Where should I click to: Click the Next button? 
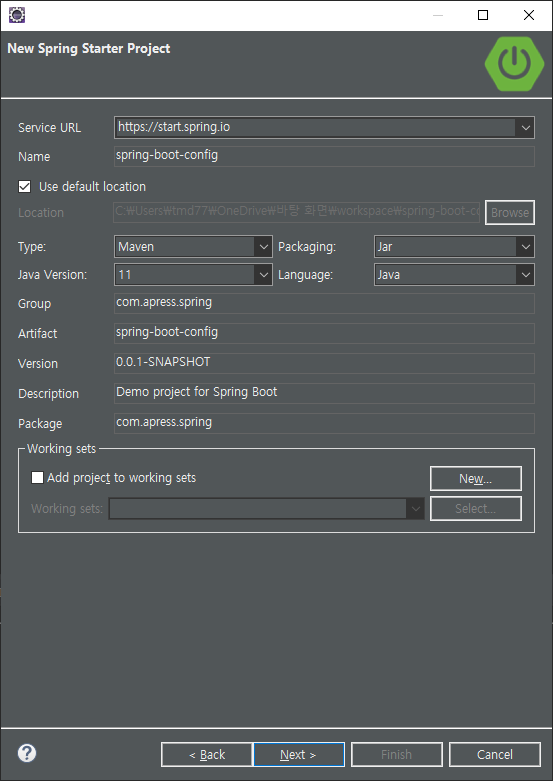click(299, 755)
